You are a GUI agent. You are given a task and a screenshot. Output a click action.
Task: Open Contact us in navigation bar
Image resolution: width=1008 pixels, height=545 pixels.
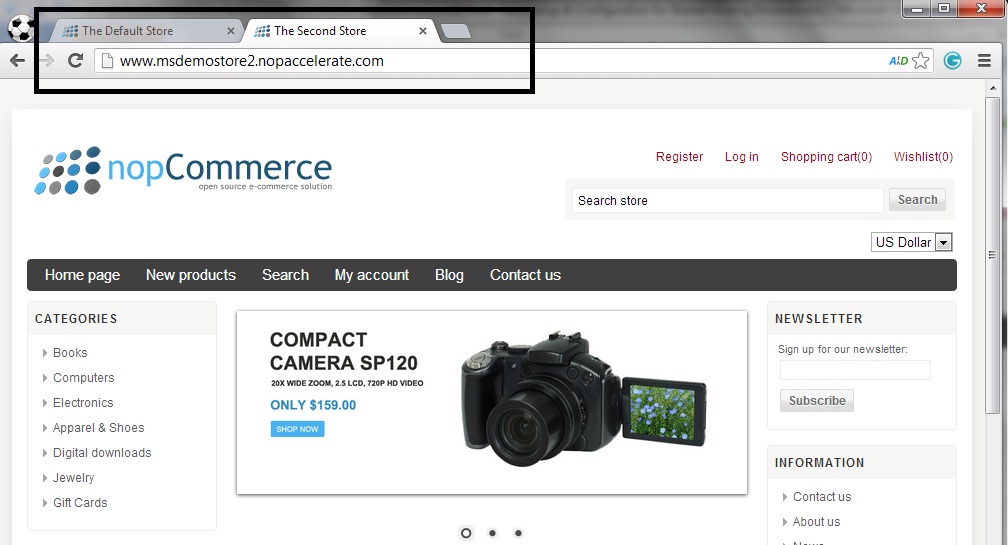tap(525, 275)
